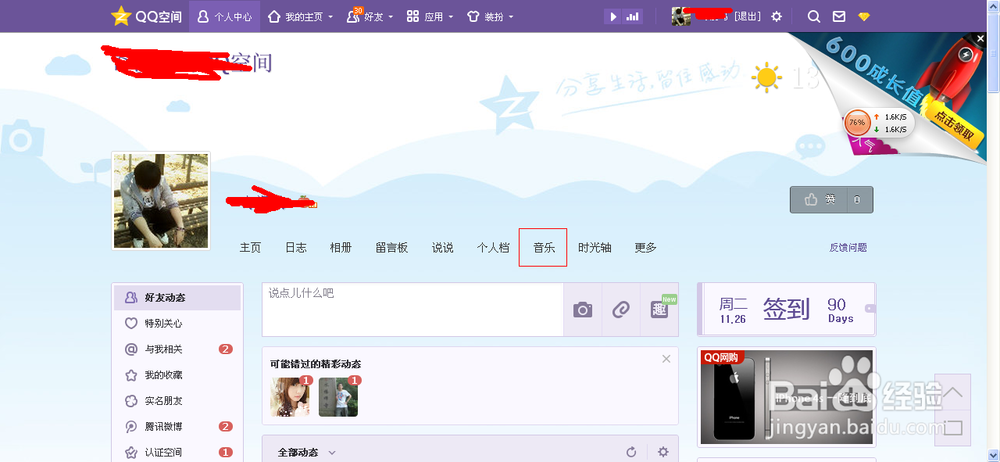Viewport: 1000px width, 462px height.
Task: Open the QQ网购 iPhone 4s advertisement
Action: 786,396
